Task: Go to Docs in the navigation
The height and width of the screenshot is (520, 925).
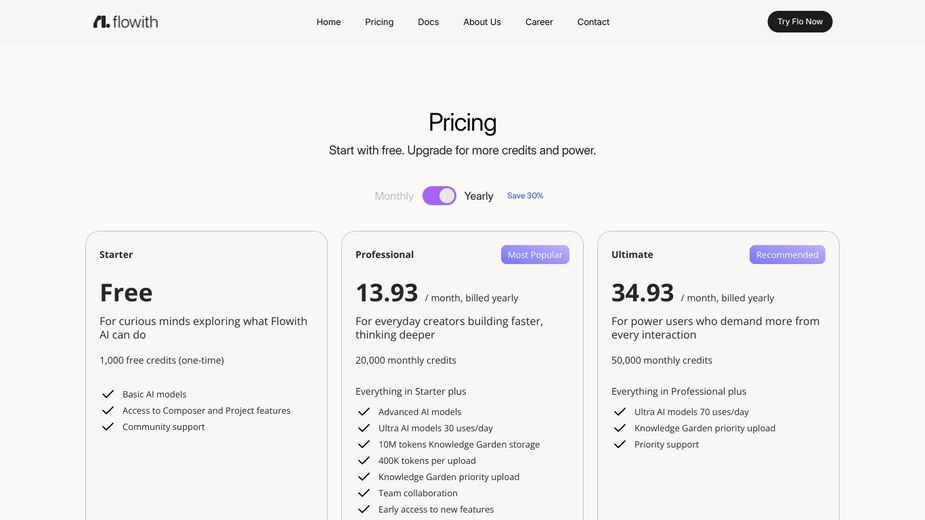Action: point(428,22)
